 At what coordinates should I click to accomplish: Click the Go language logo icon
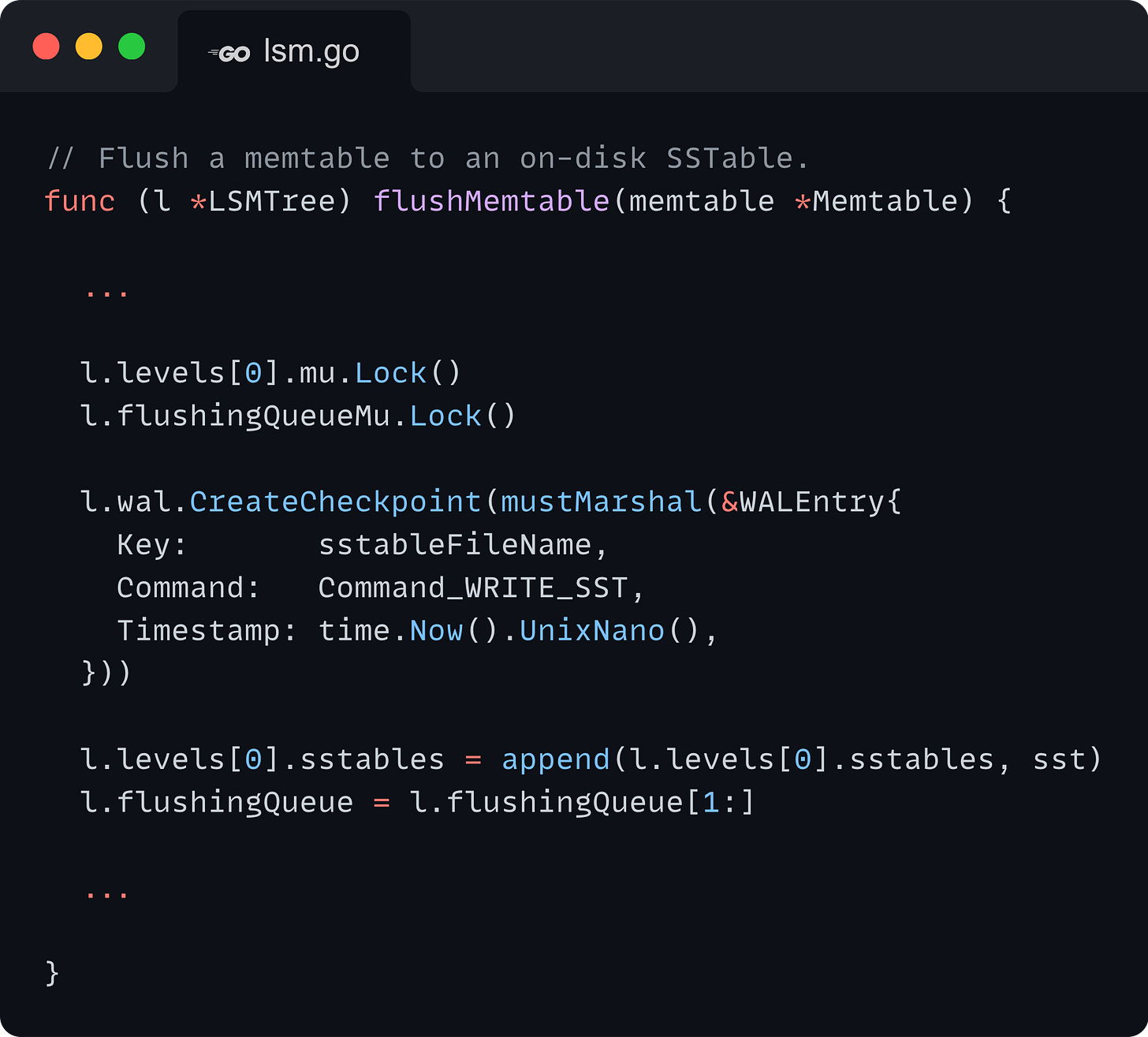point(229,50)
